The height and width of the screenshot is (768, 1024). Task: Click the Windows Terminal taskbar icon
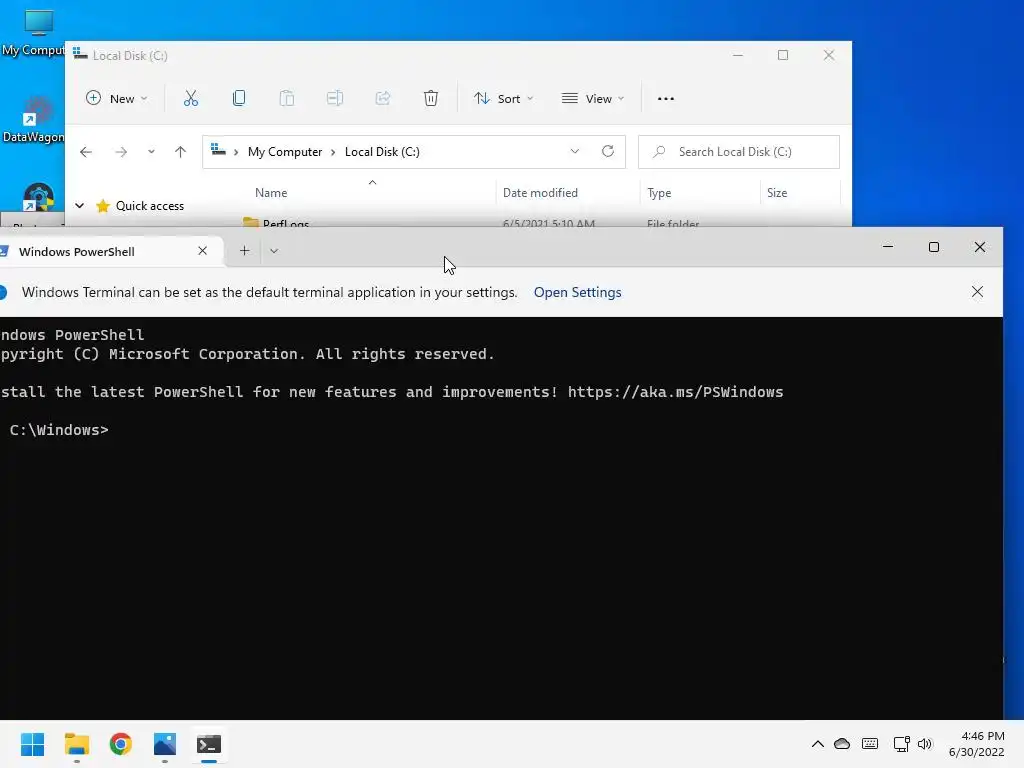click(x=209, y=744)
